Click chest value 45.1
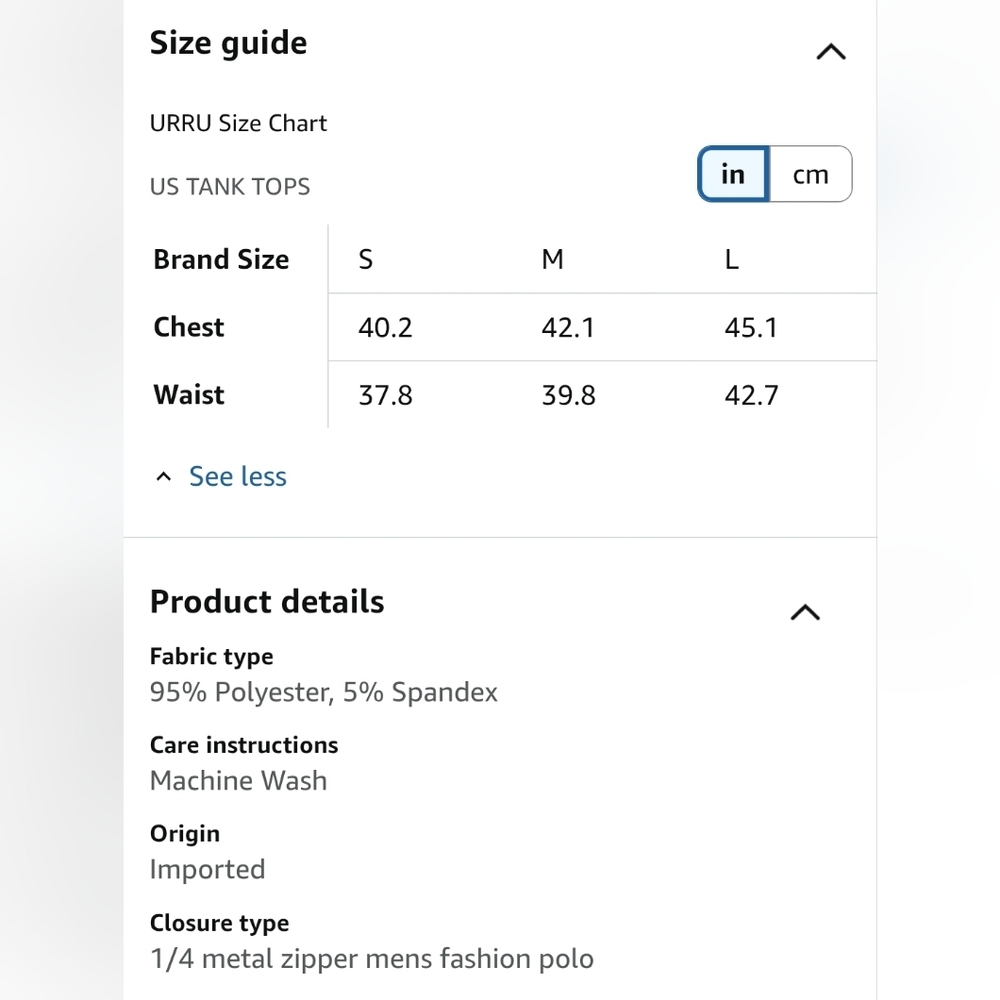1000x1000 pixels. [751, 328]
